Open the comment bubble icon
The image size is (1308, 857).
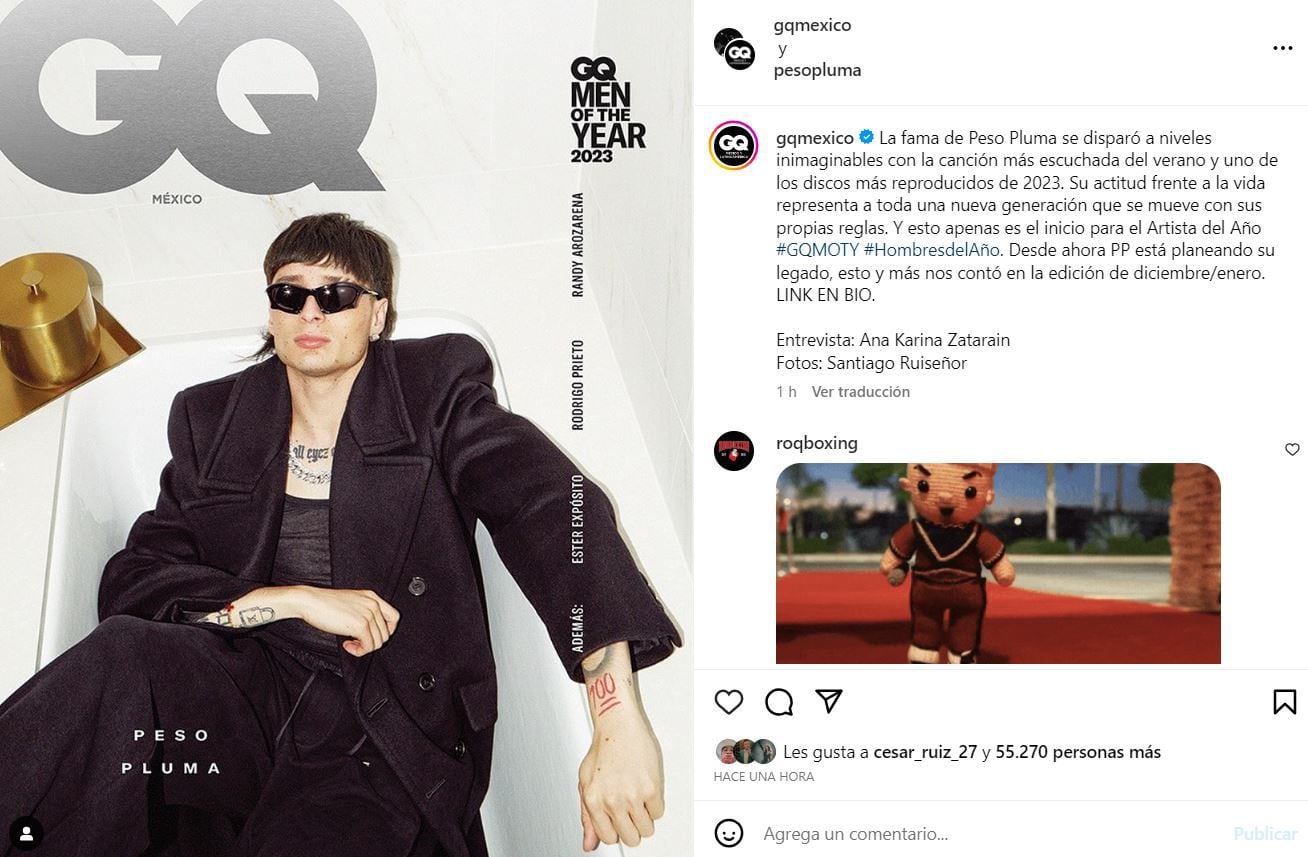pos(779,702)
